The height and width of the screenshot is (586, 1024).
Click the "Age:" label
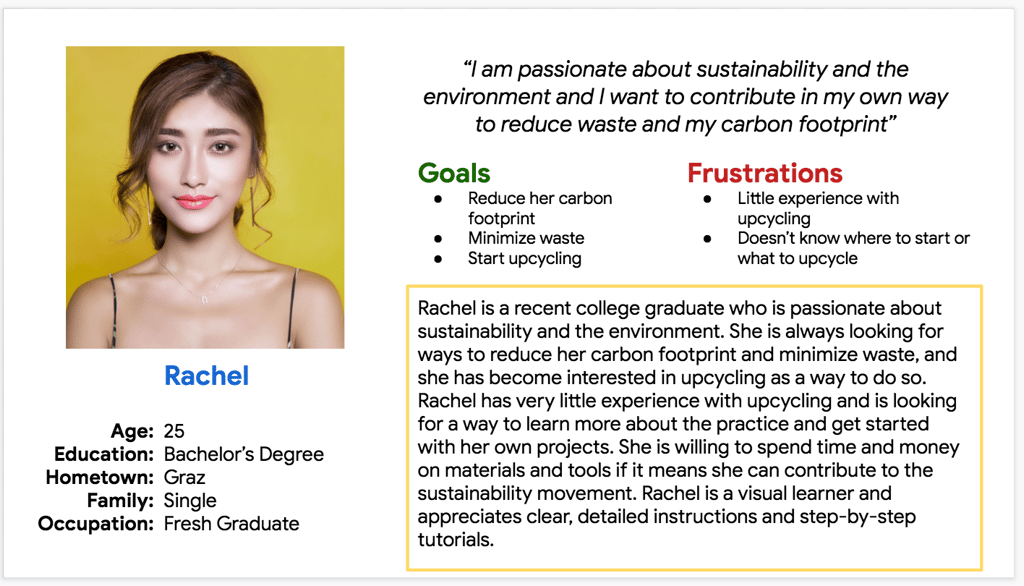(x=132, y=432)
